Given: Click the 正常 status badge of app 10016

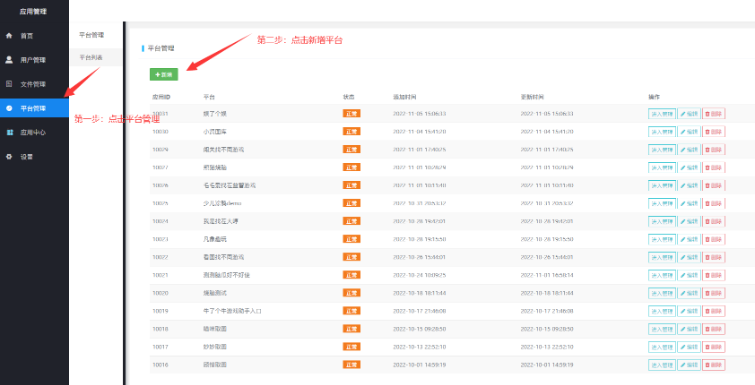Looking at the screenshot, I should coord(351,365).
